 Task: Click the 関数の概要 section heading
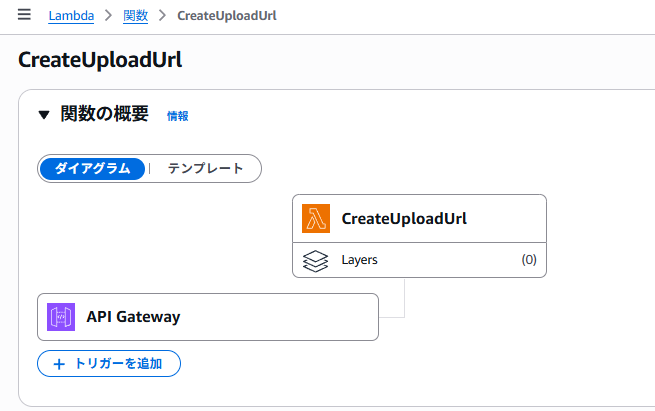click(x=104, y=114)
